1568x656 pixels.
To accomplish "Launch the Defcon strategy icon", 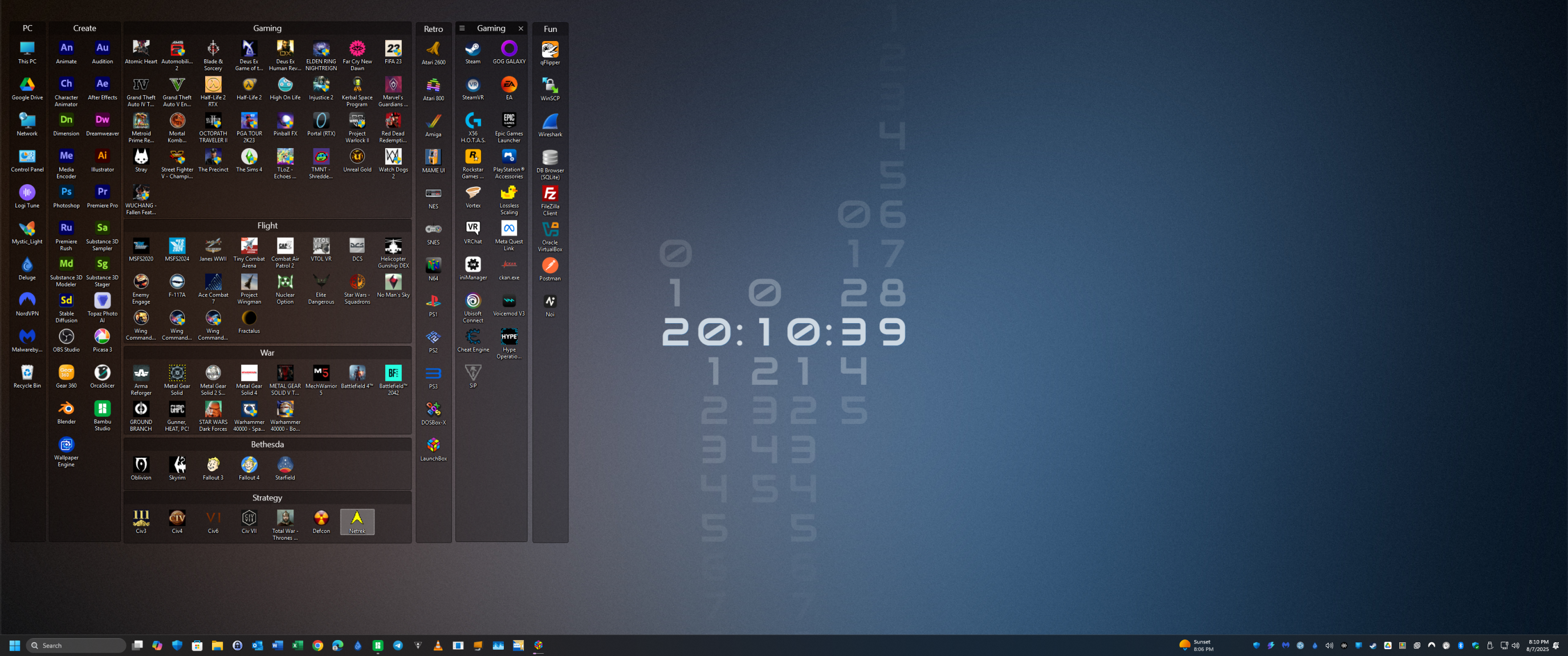I will coord(321,521).
